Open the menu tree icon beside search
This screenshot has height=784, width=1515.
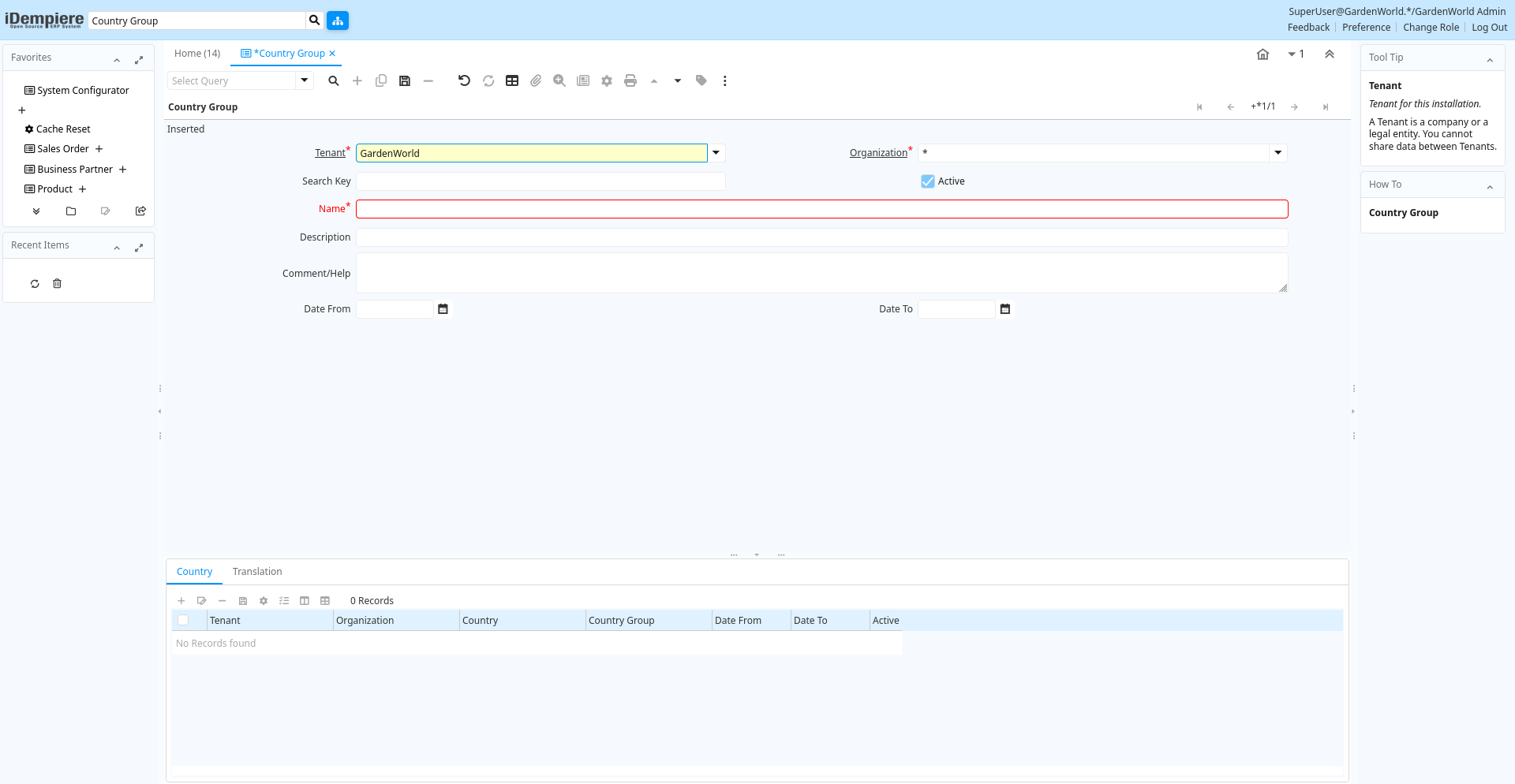(x=338, y=21)
